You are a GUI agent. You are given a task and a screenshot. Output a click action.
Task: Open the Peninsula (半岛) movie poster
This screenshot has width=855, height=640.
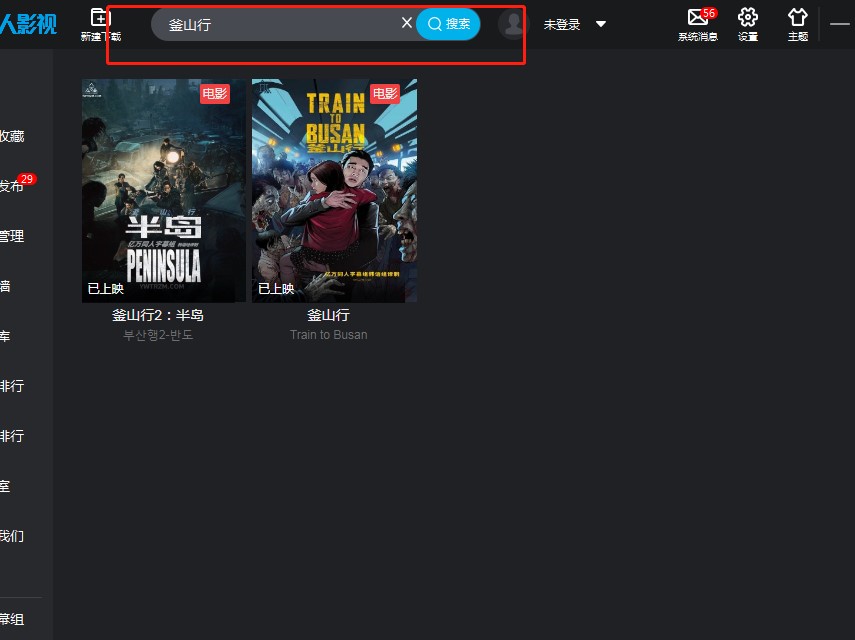164,191
